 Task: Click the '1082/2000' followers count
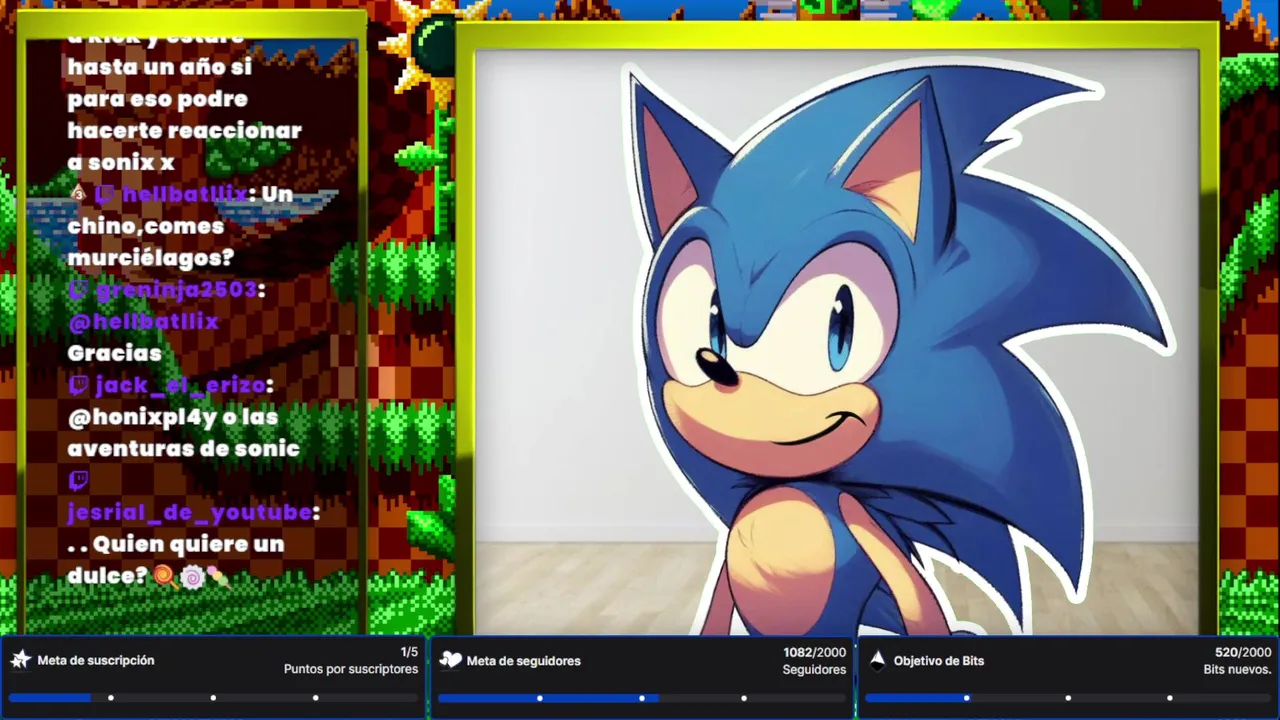pyautogui.click(x=815, y=652)
